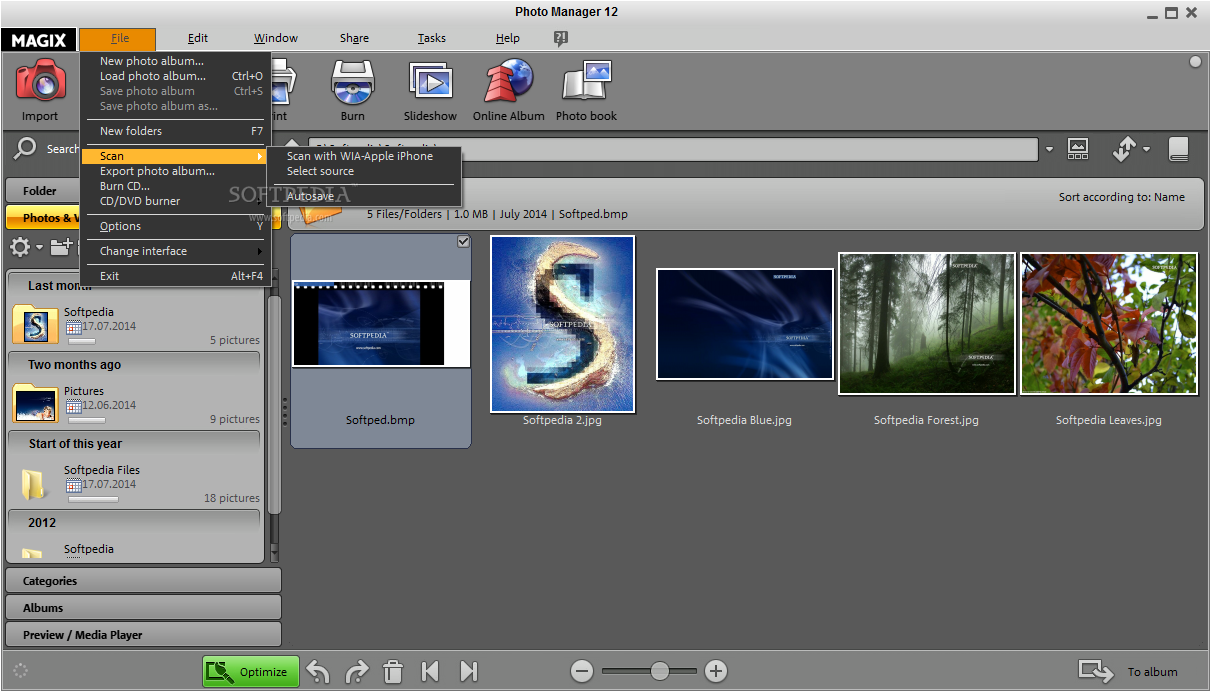Select the Softpedia 2.jpg thumbnail
Viewport: 1211px width, 692px height.
pyautogui.click(x=562, y=324)
